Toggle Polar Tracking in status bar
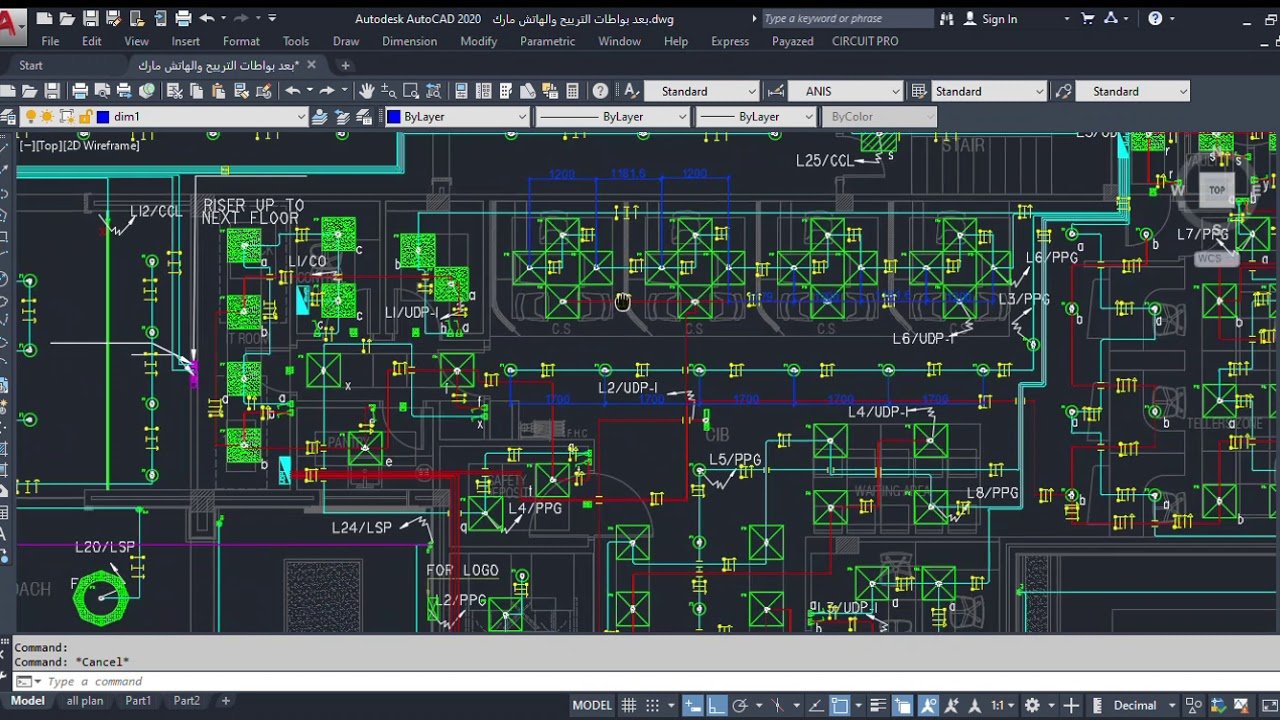The image size is (1280, 720). 740,705
